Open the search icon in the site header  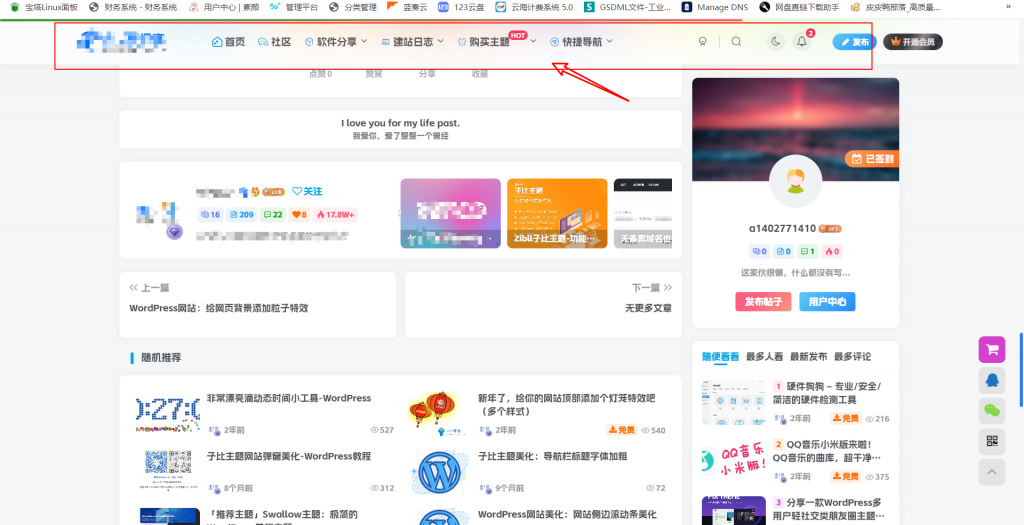[x=736, y=42]
